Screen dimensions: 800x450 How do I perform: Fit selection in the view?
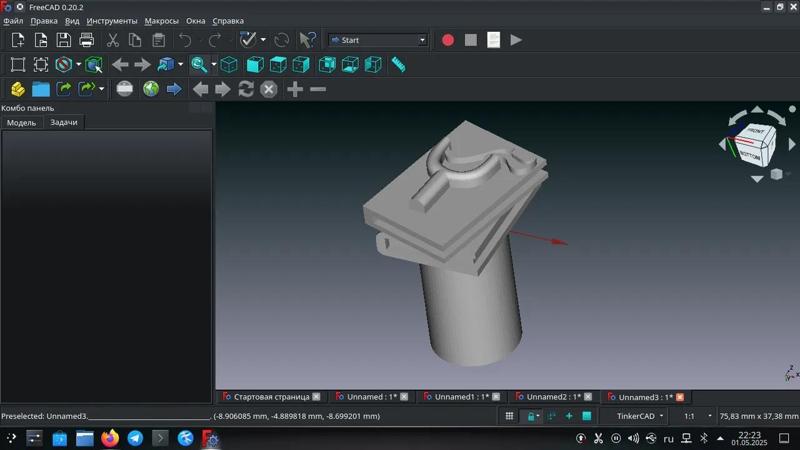[x=41, y=65]
